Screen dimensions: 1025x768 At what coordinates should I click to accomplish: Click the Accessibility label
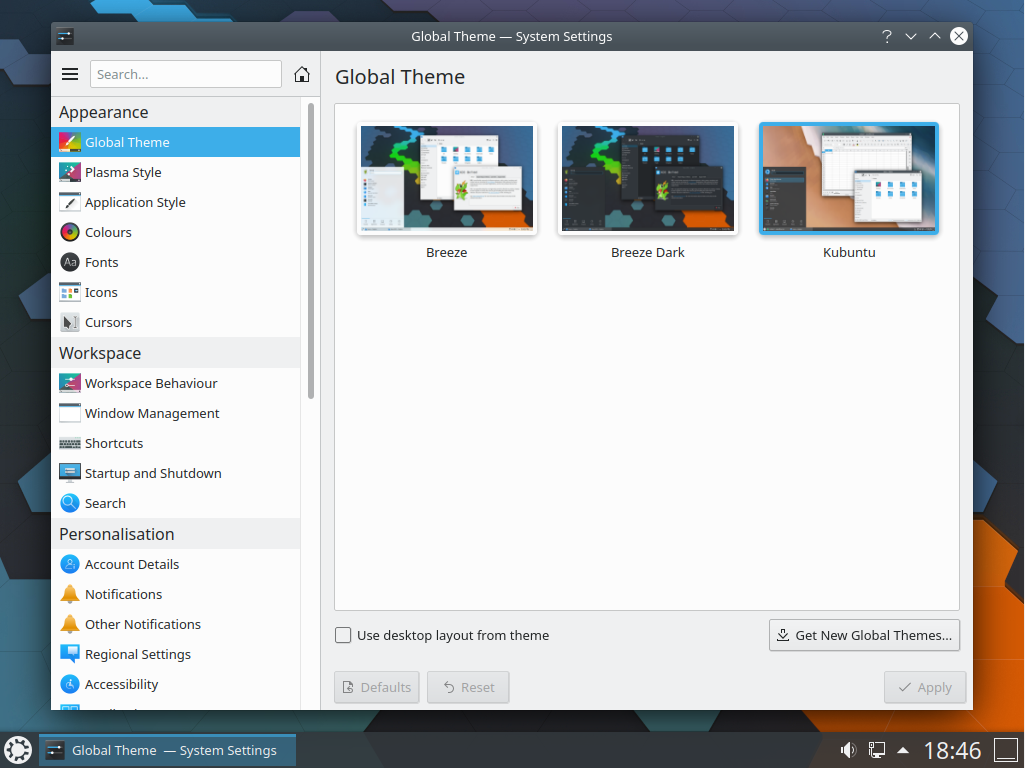[x=122, y=684]
